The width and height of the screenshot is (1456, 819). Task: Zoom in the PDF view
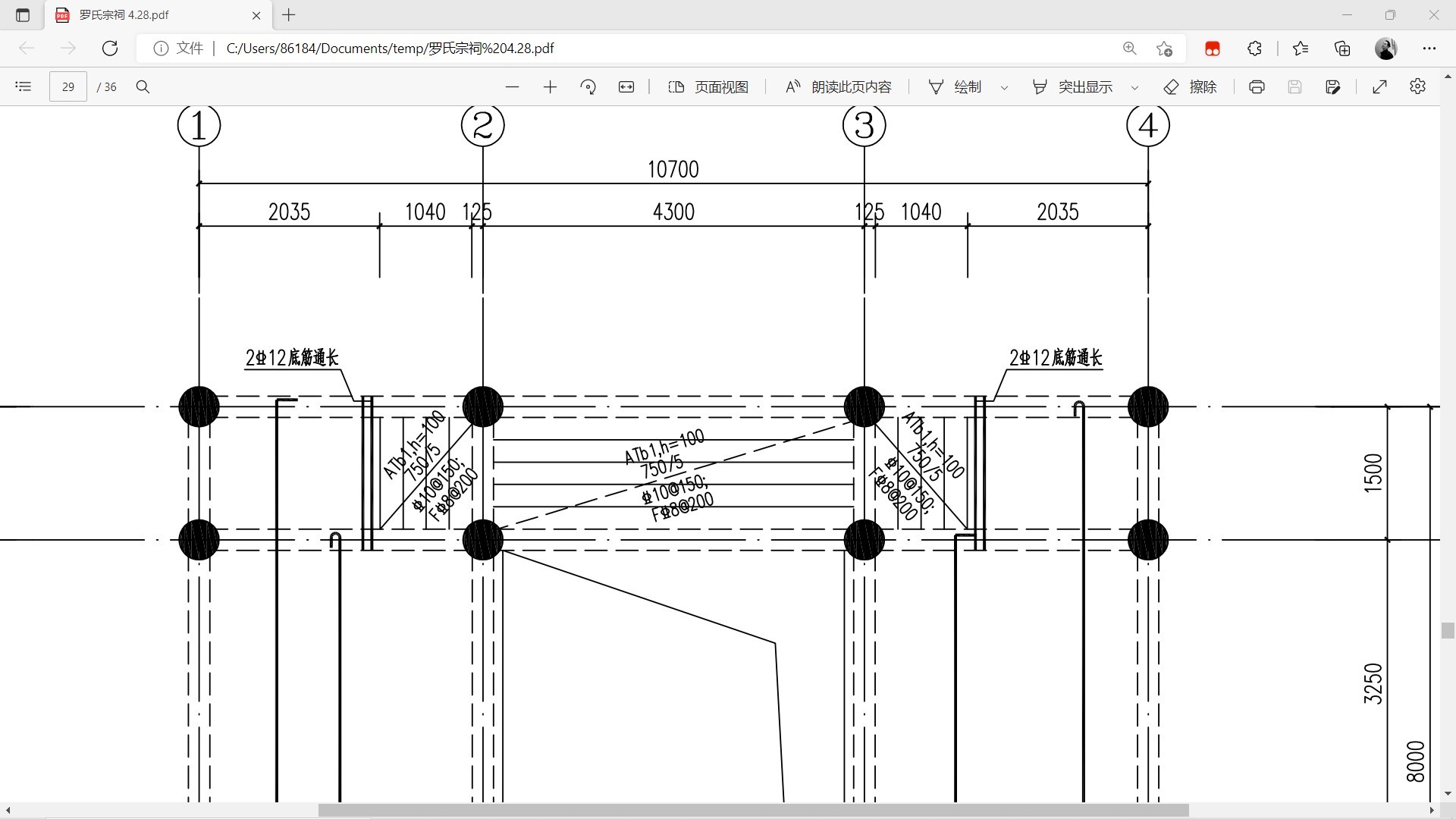[x=551, y=86]
